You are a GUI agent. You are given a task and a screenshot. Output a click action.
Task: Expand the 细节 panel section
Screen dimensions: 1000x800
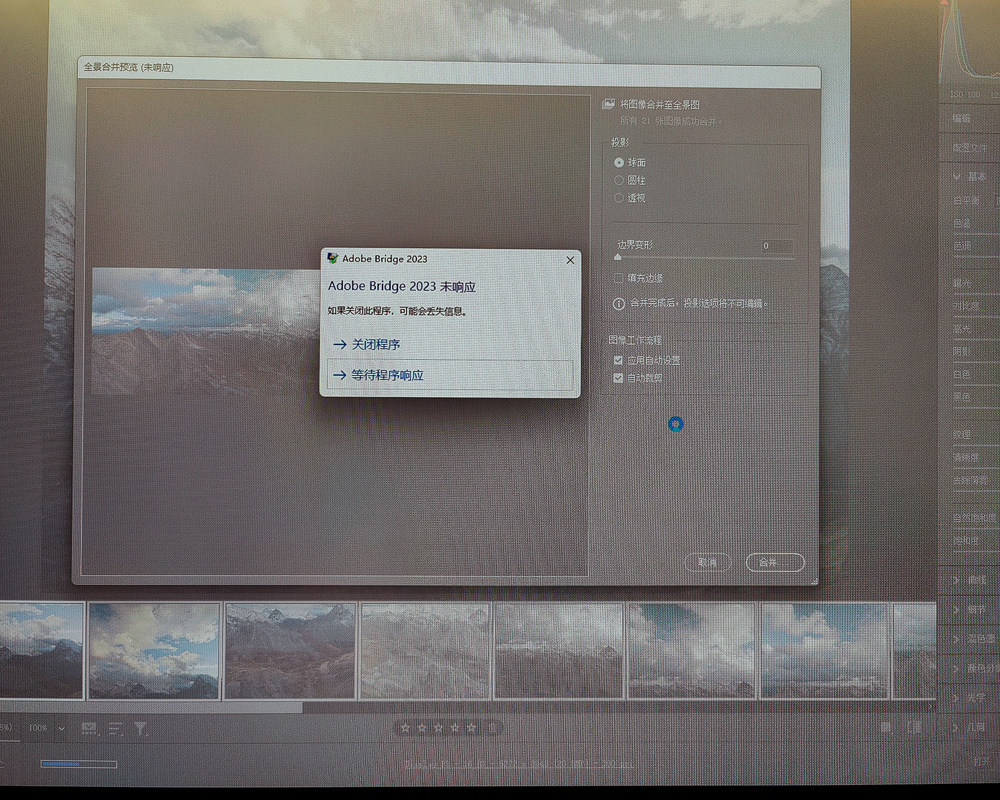(x=957, y=610)
